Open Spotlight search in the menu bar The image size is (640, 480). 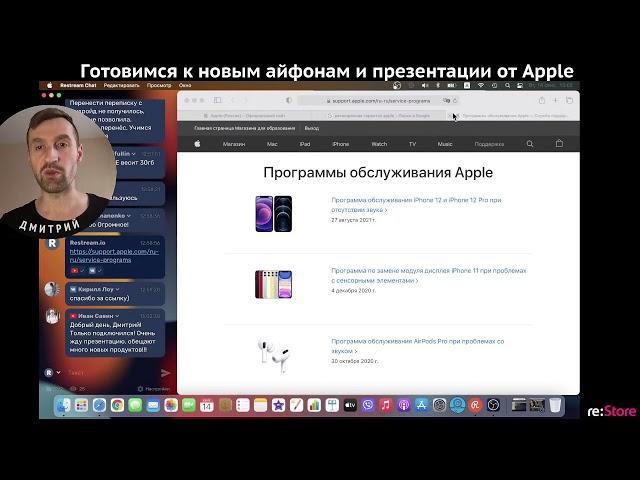[x=507, y=85]
